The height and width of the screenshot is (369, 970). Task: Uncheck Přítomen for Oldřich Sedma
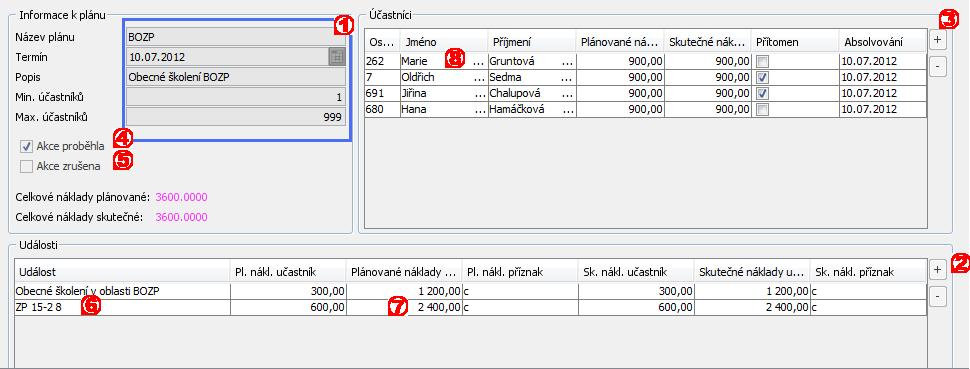[x=762, y=77]
